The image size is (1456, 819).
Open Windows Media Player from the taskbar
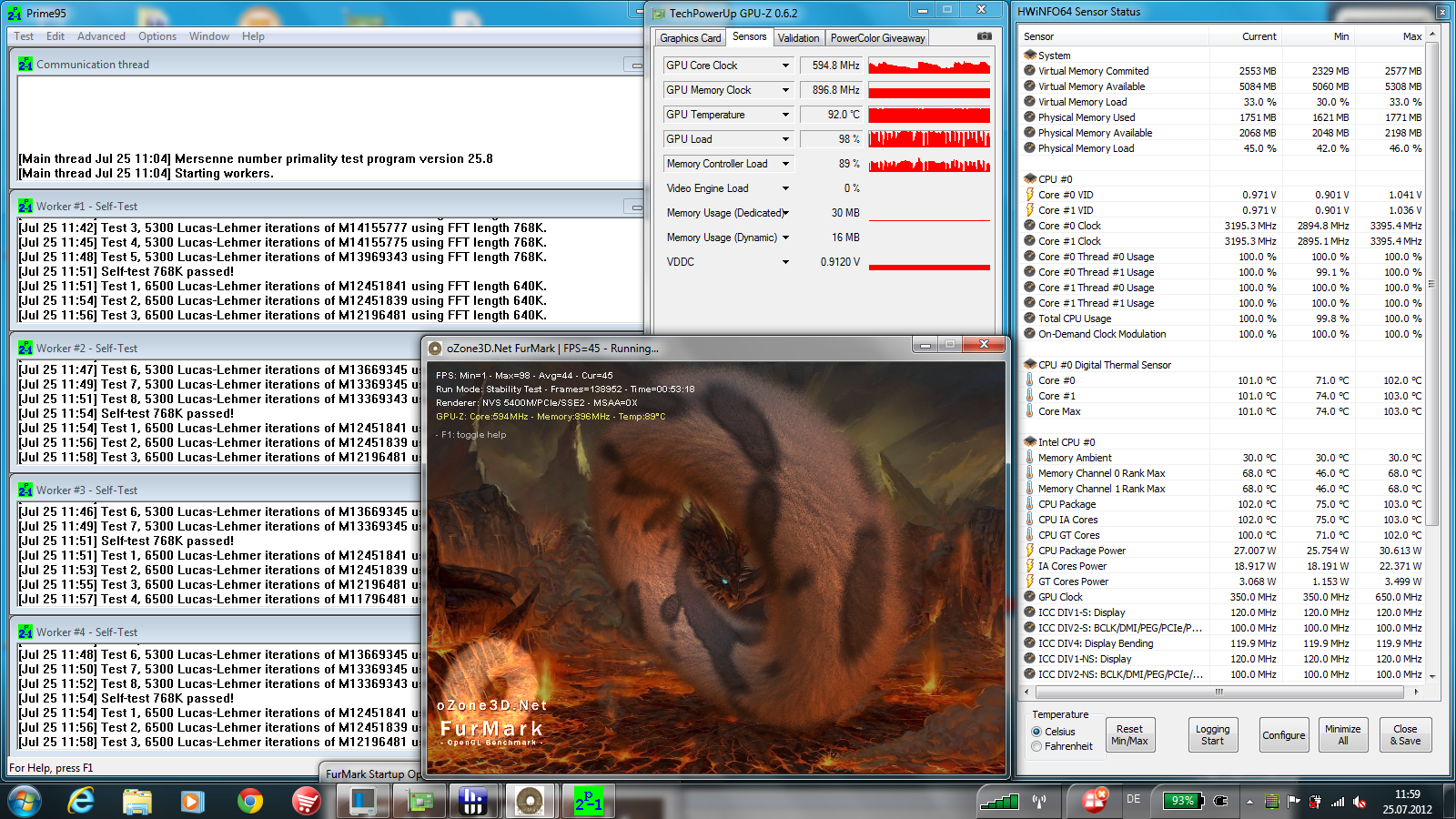(192, 802)
